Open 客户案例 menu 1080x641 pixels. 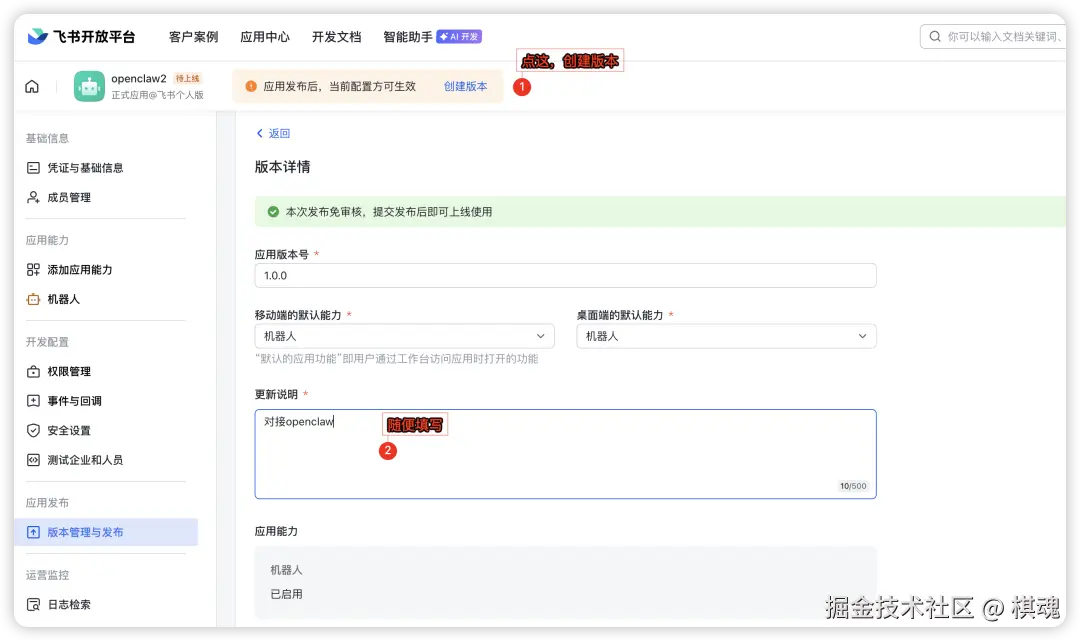194,36
